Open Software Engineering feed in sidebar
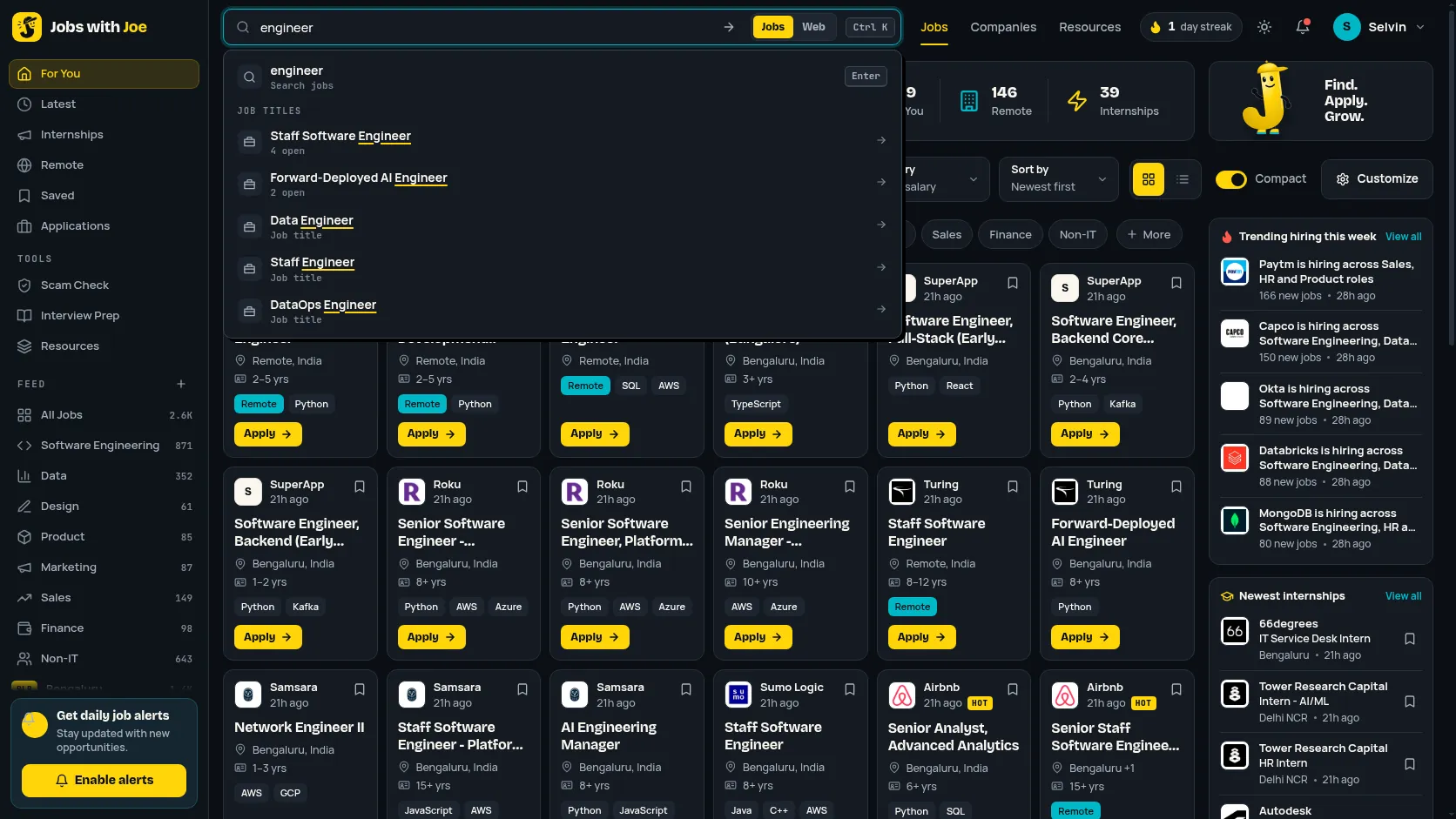 pos(104,446)
